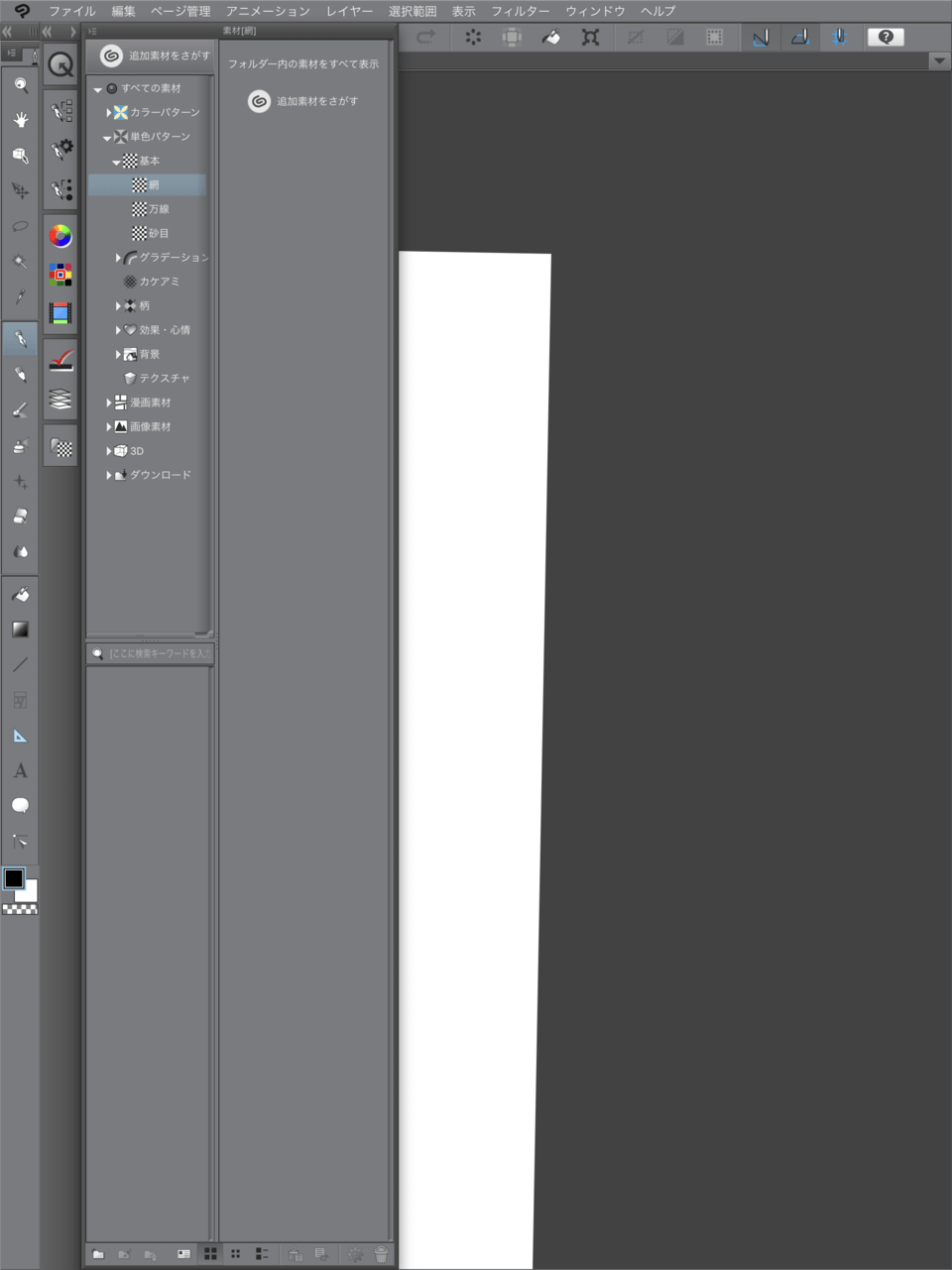
Task: Open the ページ管理 menu
Action: coord(180,11)
